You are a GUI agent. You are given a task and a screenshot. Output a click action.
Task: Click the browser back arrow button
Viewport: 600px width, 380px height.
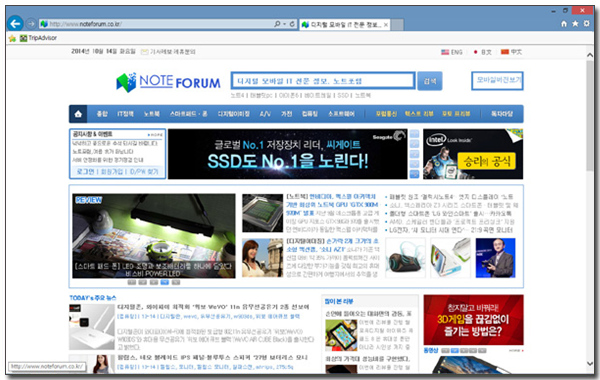(x=15, y=24)
